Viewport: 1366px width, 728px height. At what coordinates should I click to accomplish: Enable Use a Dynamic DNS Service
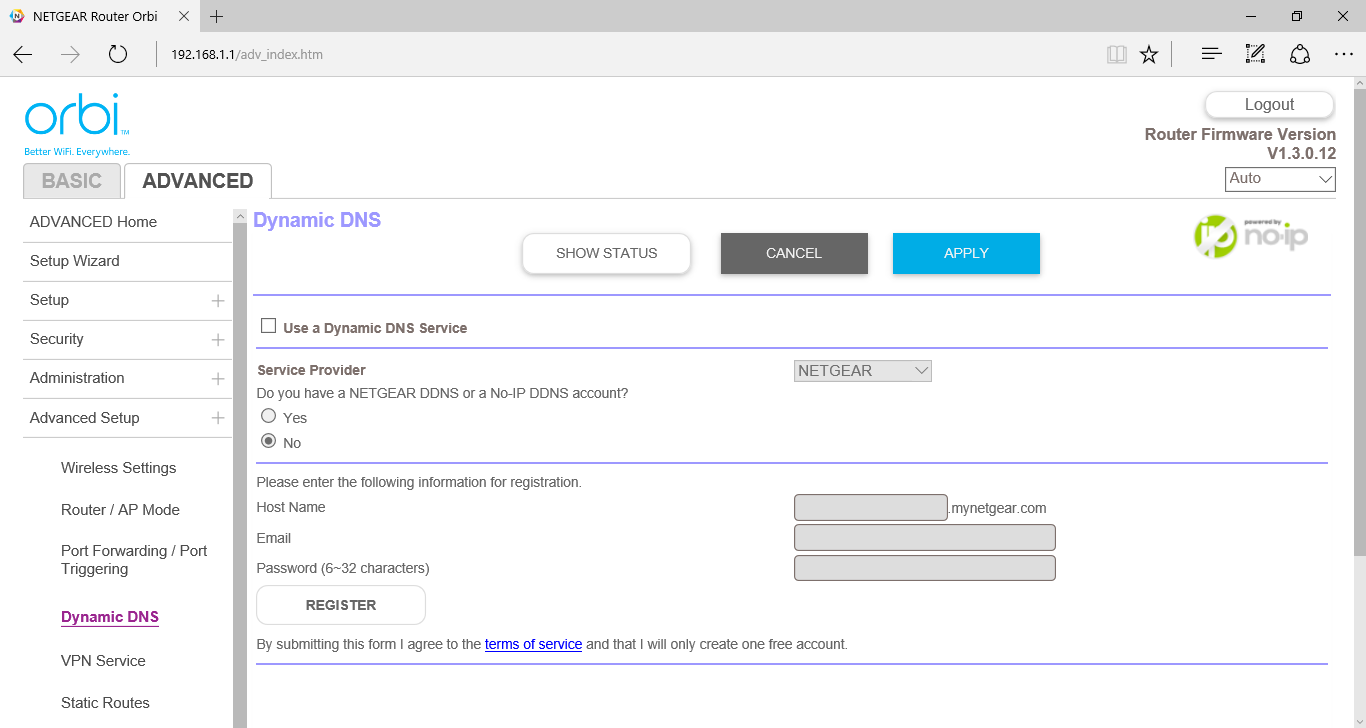[268, 326]
